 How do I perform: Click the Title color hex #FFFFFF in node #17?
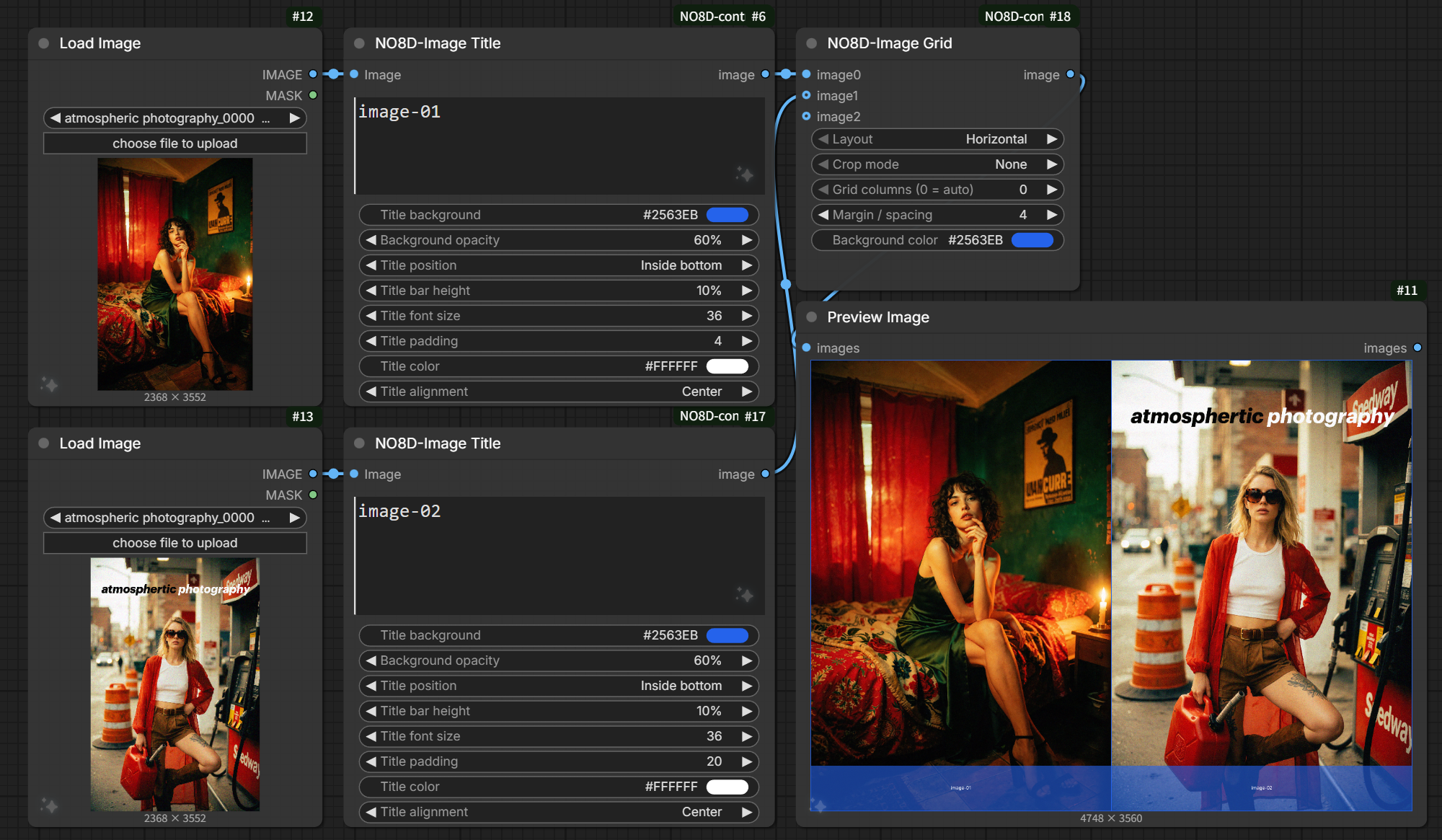(671, 787)
